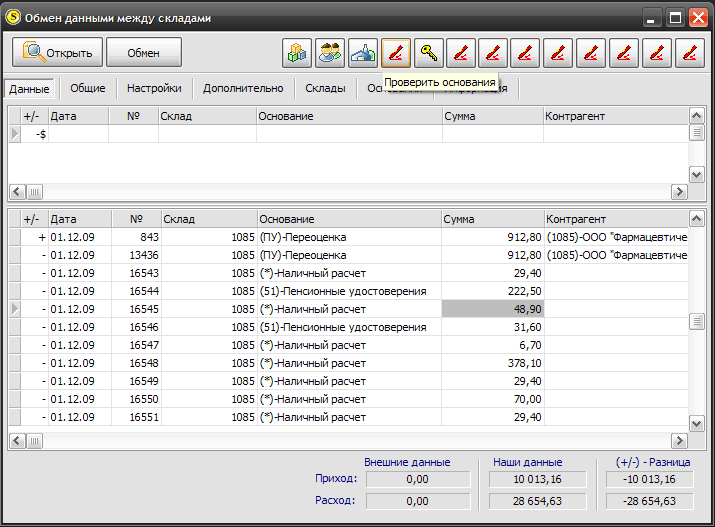Select the Склады tab

[x=325, y=88]
